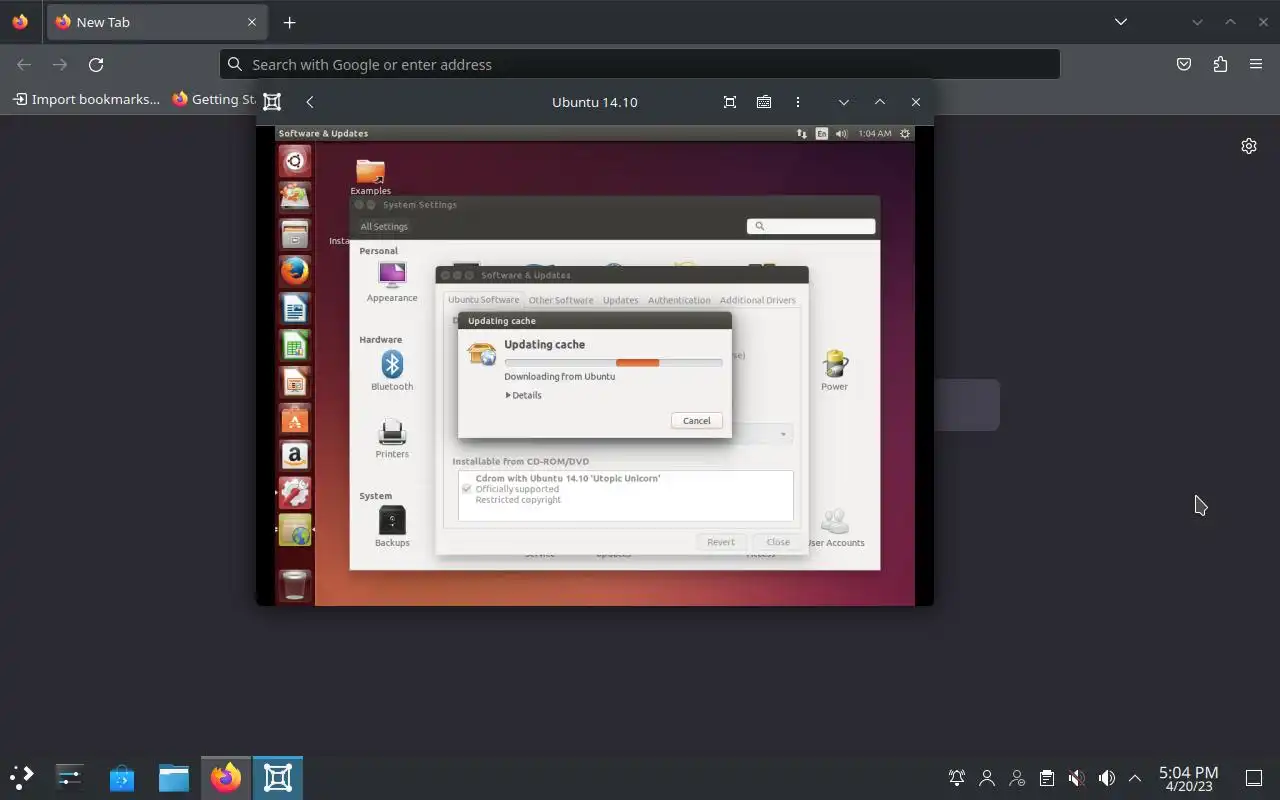Open LibreOffice Writer in launcher
The width and height of the screenshot is (1280, 800).
tap(295, 308)
